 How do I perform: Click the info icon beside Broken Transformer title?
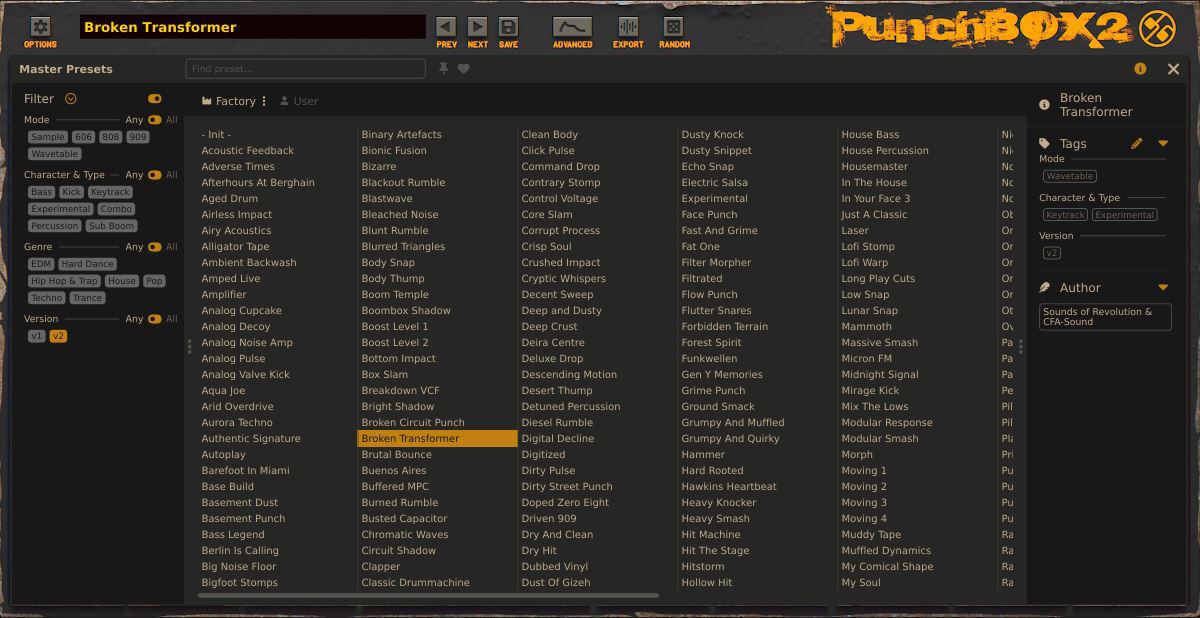(x=1045, y=104)
